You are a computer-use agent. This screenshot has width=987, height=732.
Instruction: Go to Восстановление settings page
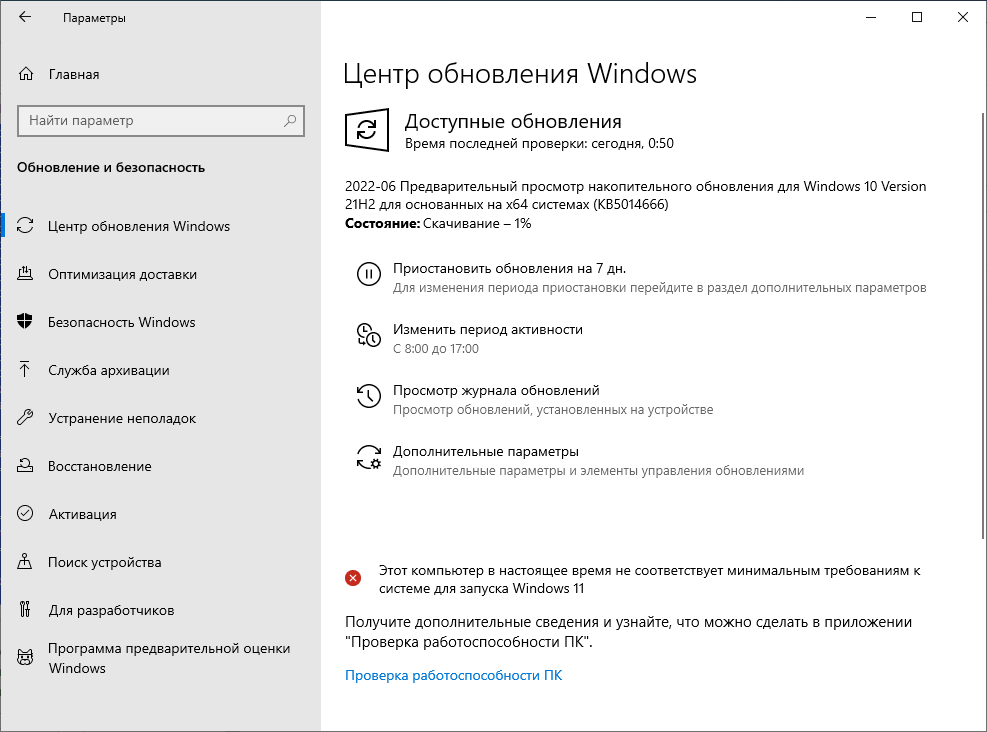coord(100,466)
